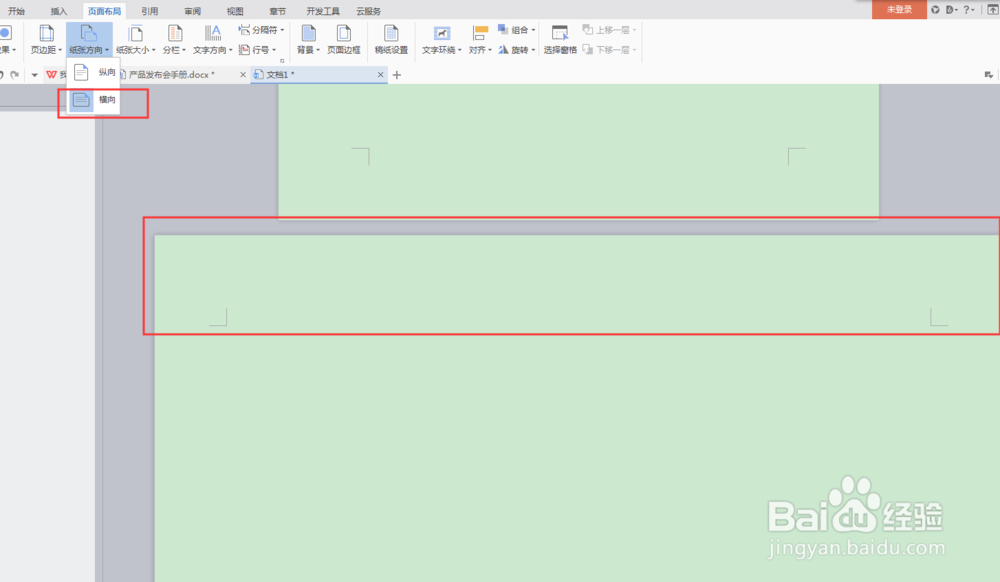
Task: Collapse the ribbon with the top-right icon
Action: coord(992,10)
